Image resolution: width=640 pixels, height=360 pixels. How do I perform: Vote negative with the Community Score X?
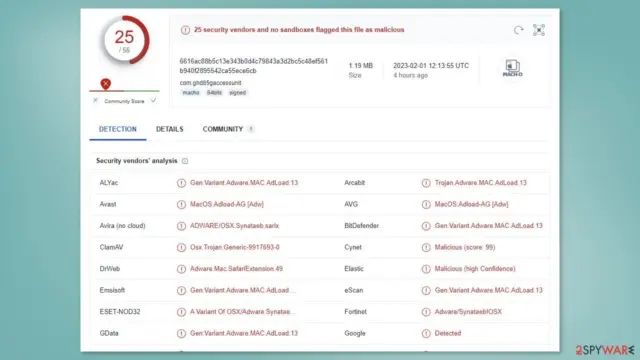[x=96, y=100]
